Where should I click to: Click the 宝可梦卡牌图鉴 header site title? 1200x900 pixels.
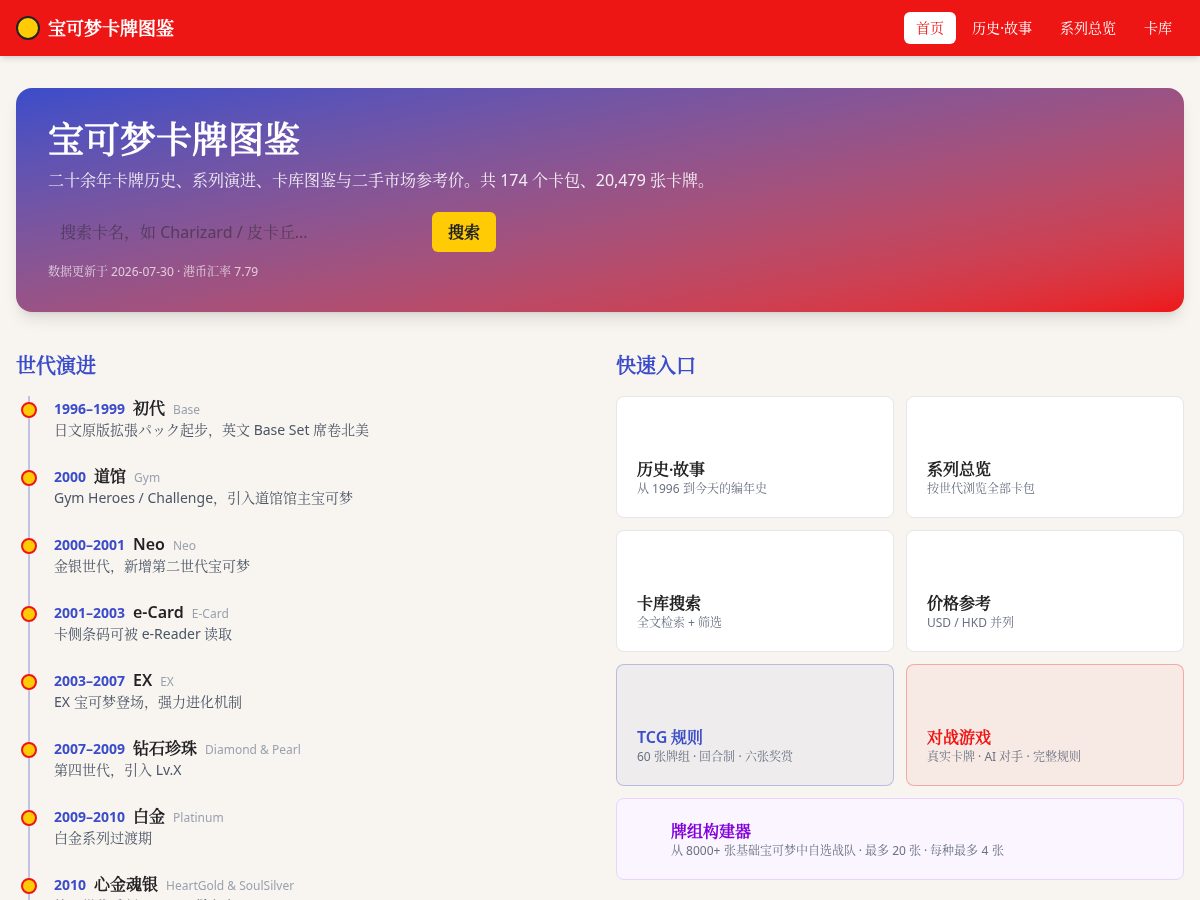coord(111,28)
